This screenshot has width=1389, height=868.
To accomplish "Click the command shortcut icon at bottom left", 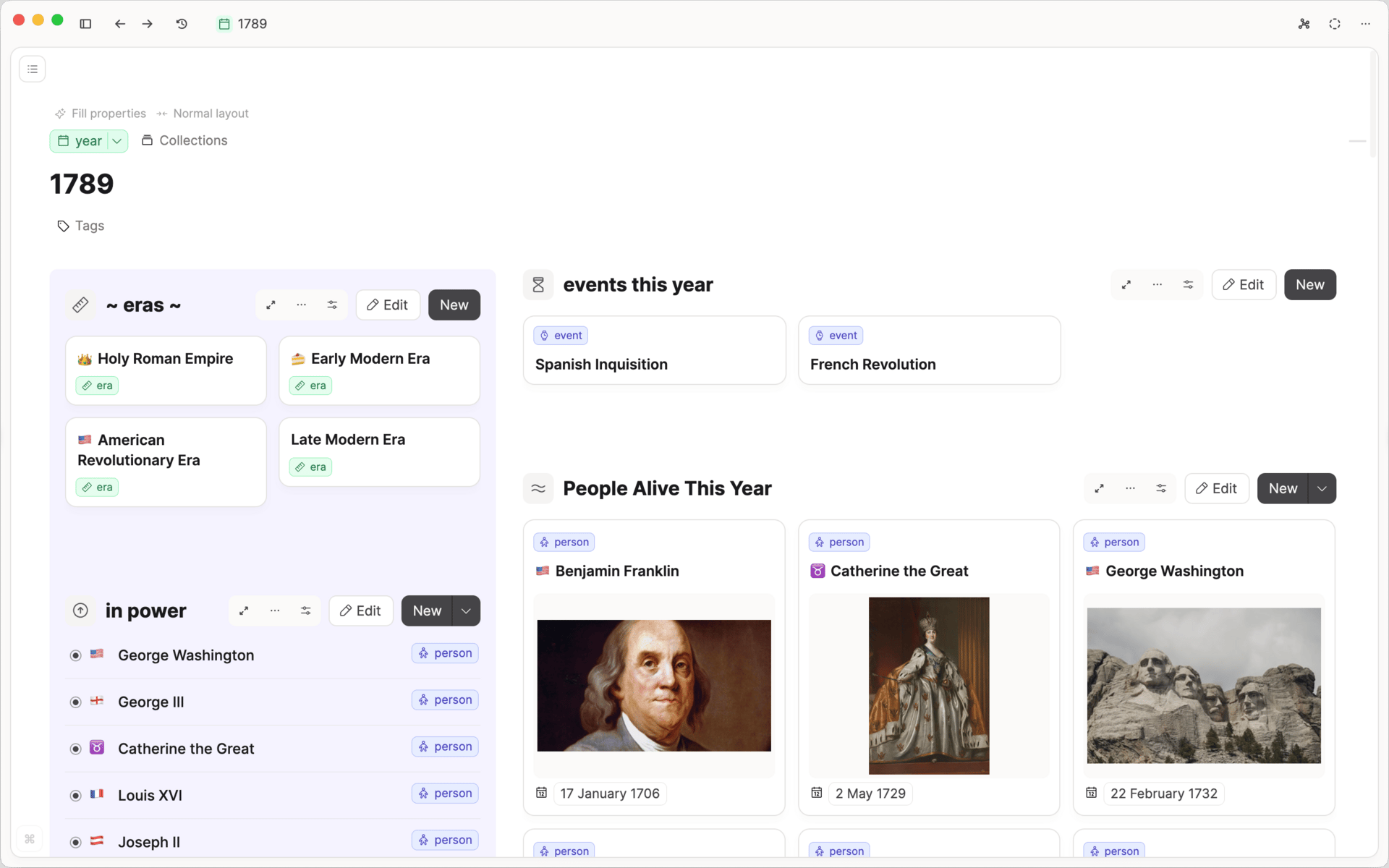I will pos(30,839).
